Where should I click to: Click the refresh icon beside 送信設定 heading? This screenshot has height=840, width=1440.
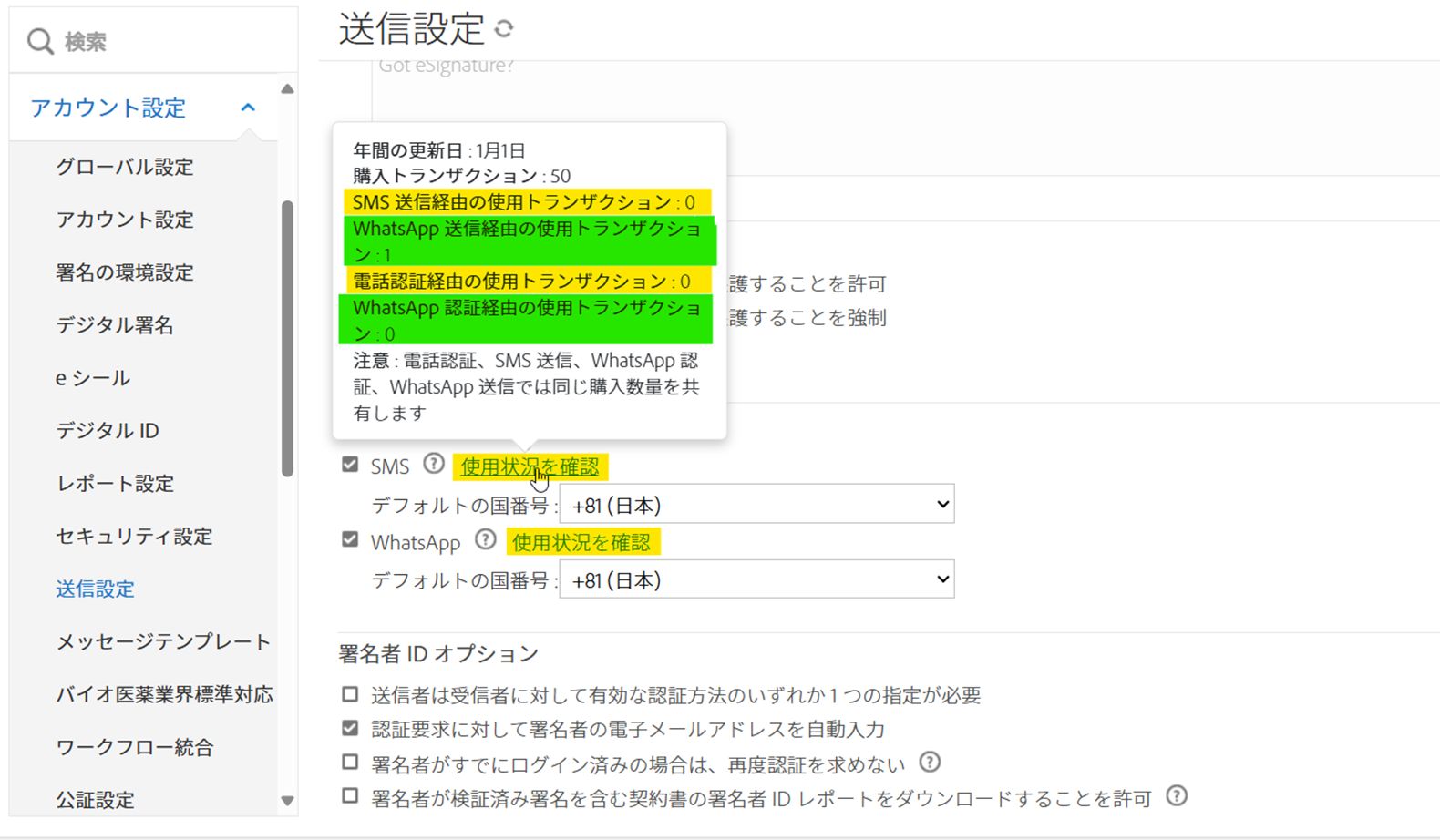(504, 29)
